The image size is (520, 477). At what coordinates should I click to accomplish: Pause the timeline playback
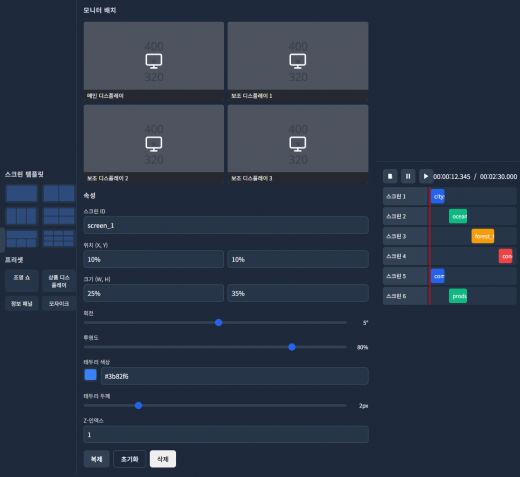point(408,176)
